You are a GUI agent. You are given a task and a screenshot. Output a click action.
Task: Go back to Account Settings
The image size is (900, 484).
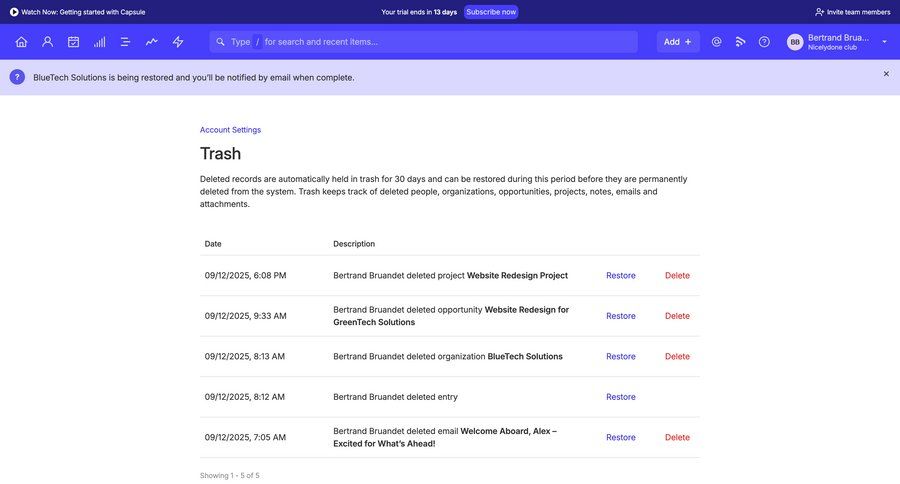pyautogui.click(x=230, y=130)
